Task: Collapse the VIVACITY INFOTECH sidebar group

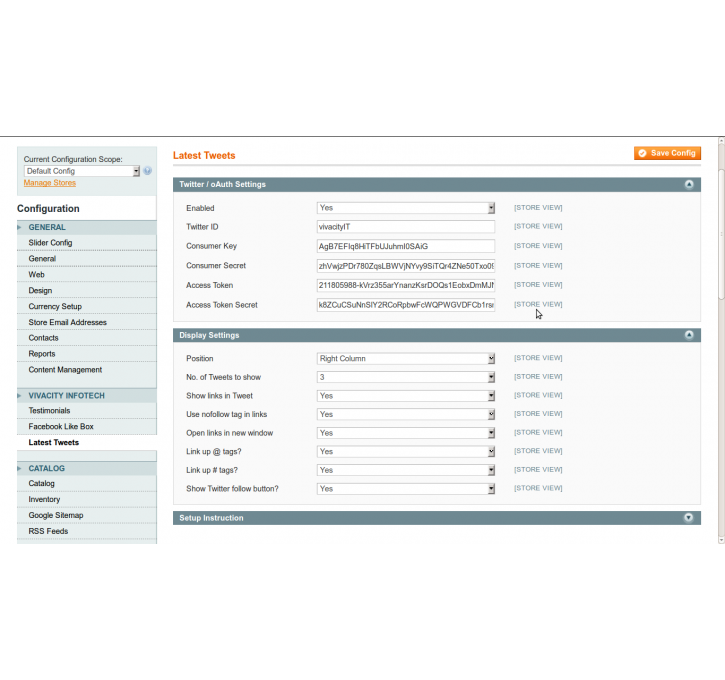Action: pyautogui.click(x=87, y=396)
